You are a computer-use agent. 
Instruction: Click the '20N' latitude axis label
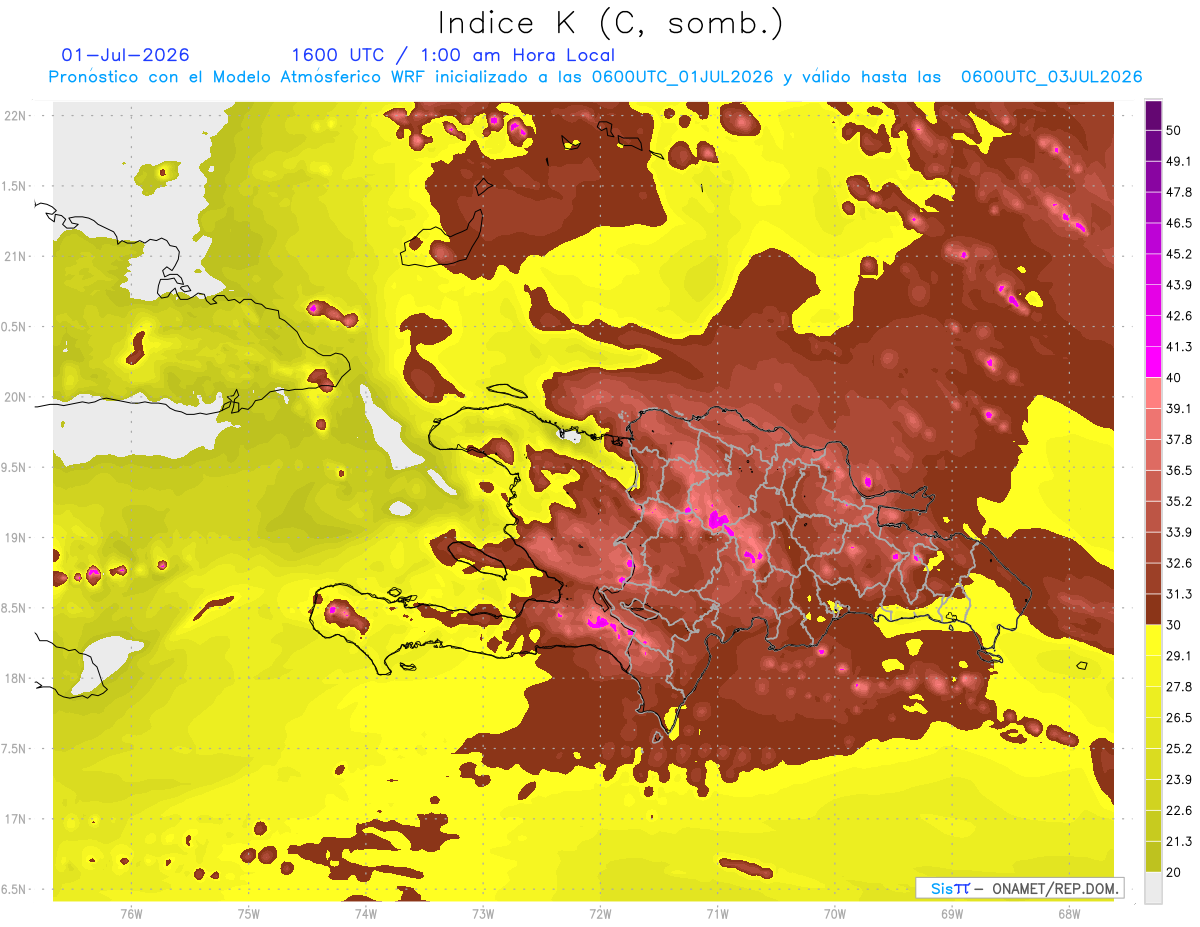16,398
